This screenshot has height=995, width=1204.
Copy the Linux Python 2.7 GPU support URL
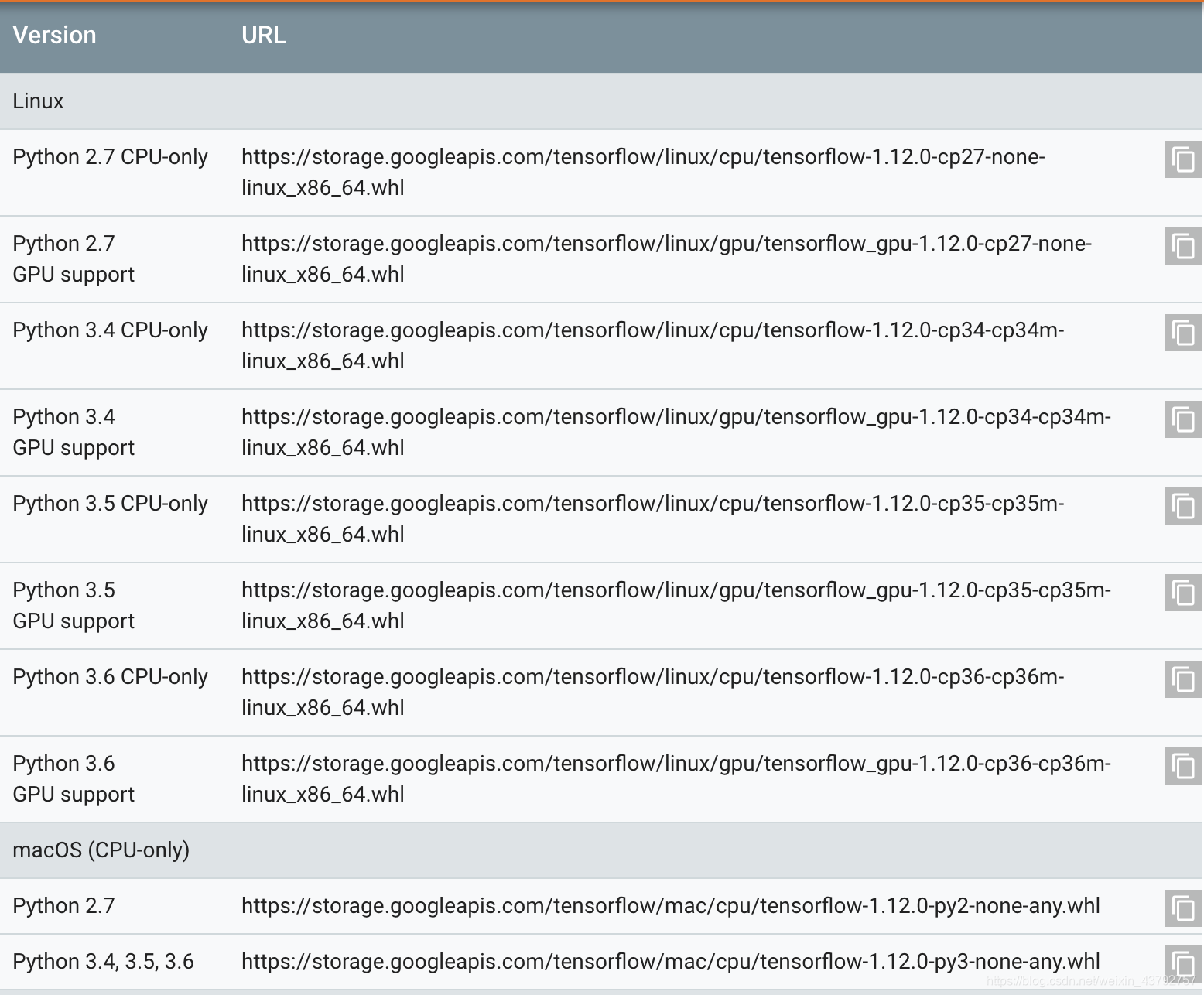1183,246
